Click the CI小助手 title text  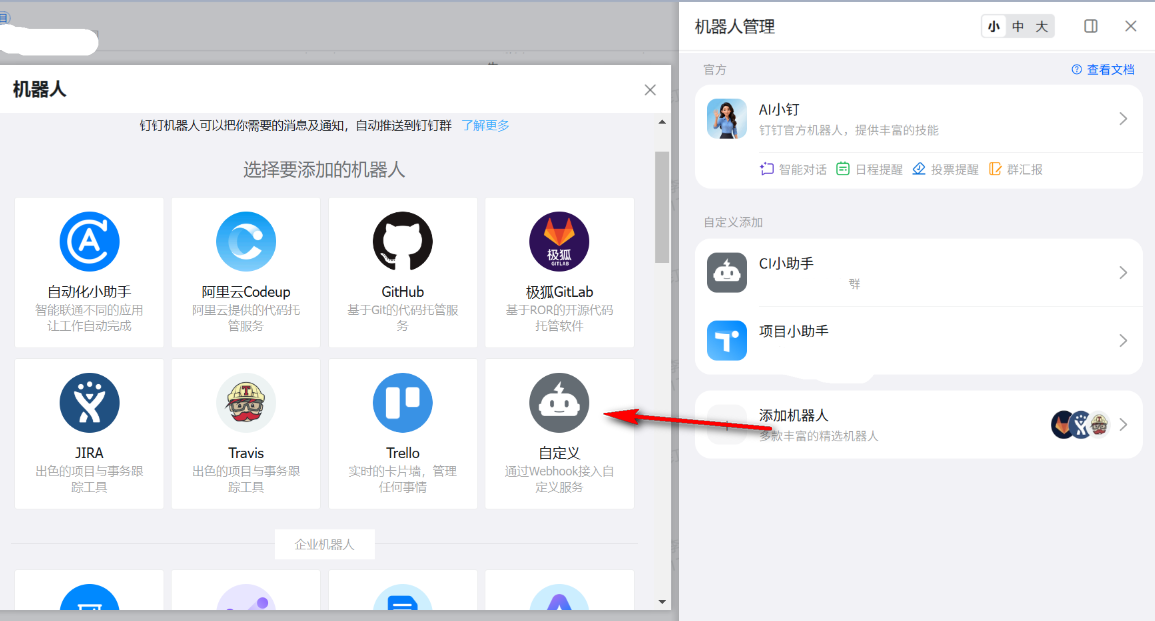pos(786,263)
